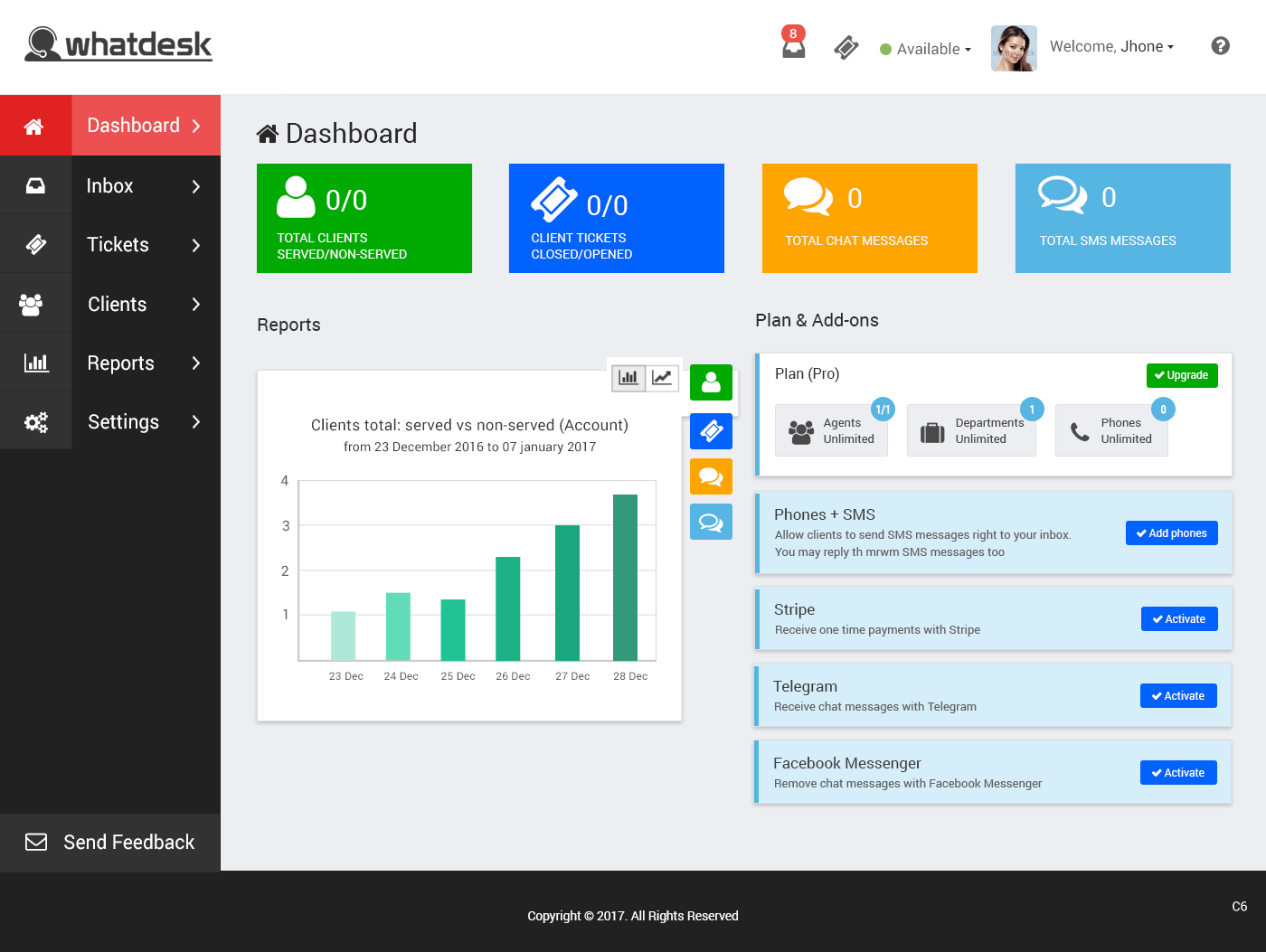Show the light blue SMS report button
Image resolution: width=1266 pixels, height=952 pixels.
pyautogui.click(x=711, y=522)
